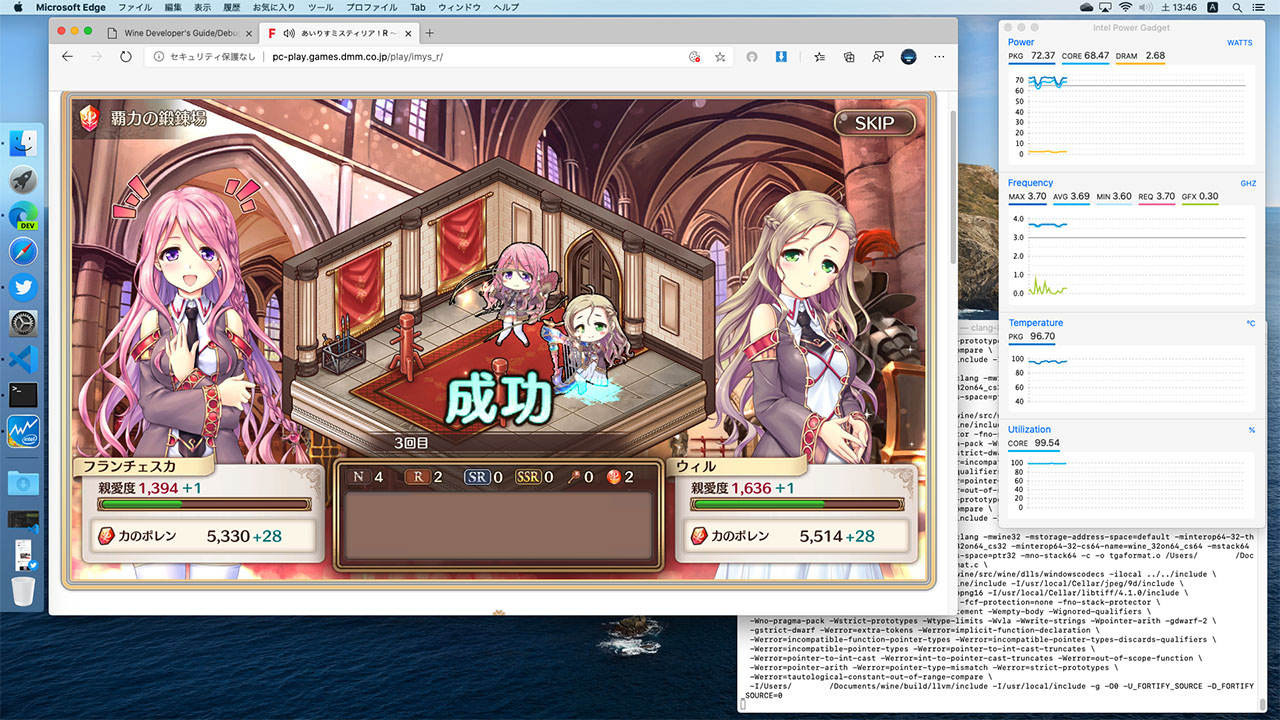Open the Apple menu

click(x=18, y=7)
